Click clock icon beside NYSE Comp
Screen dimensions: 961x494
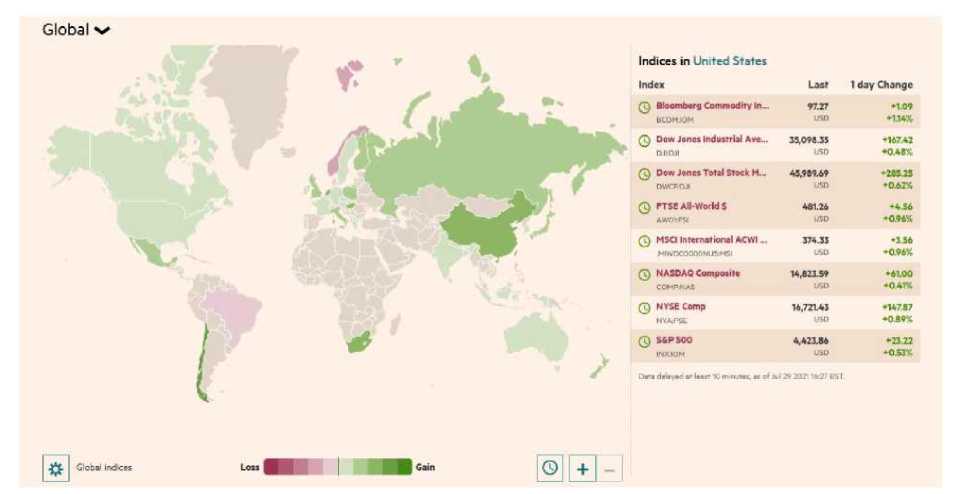(x=645, y=308)
